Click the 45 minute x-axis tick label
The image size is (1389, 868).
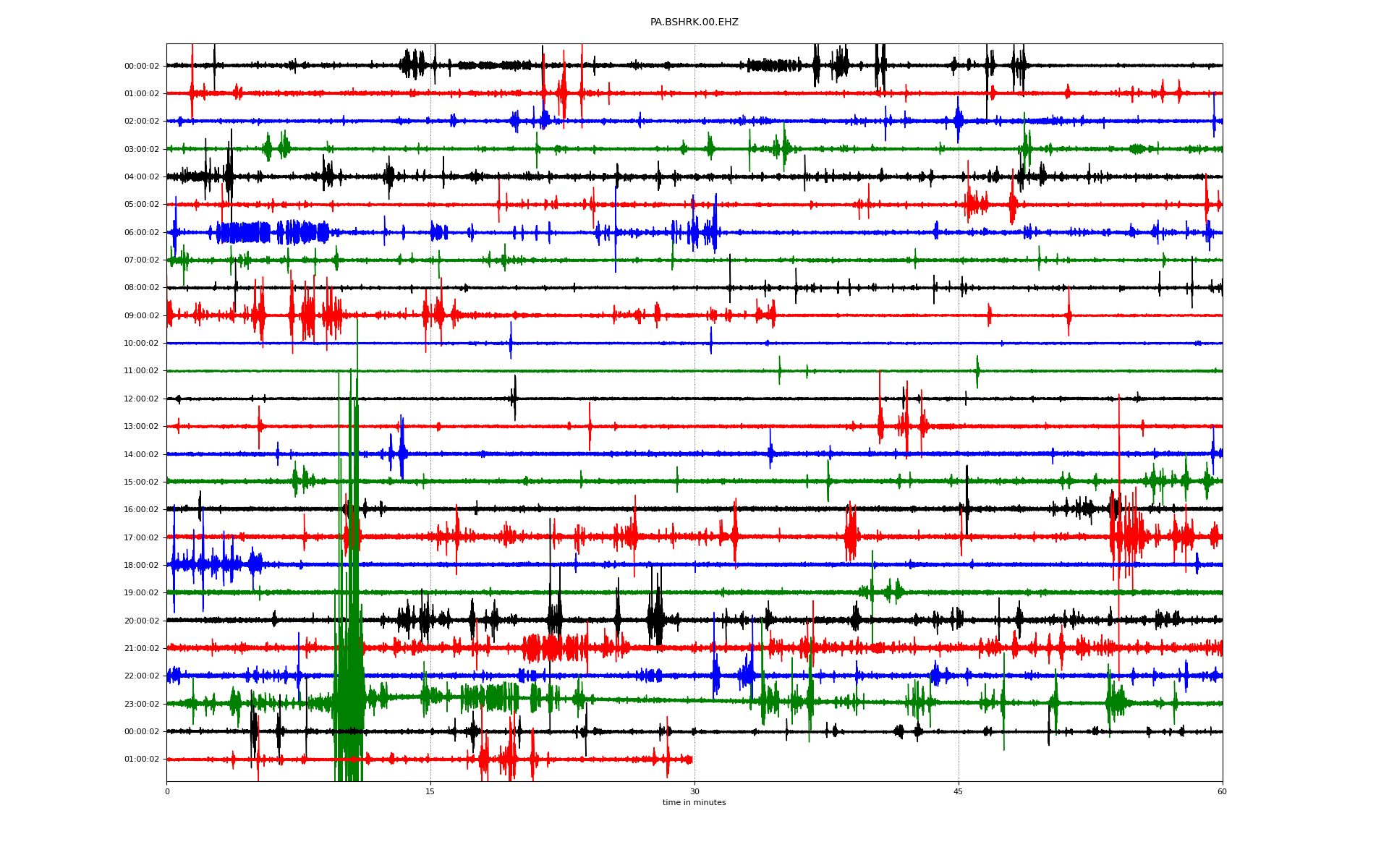(959, 792)
